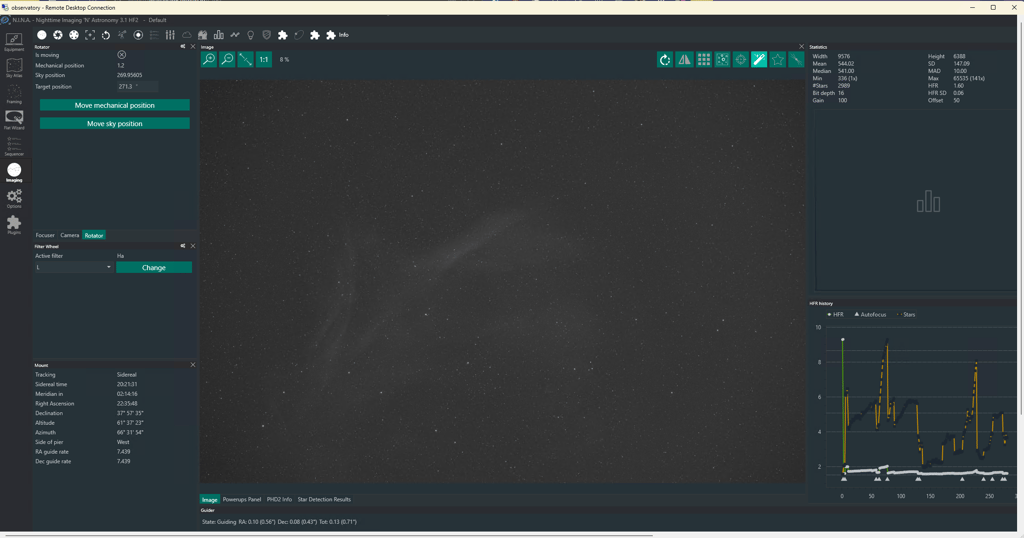Click the Remote Desktop vertical scrollbar
The height and width of the screenshot is (538, 1024).
click(x=1021, y=219)
